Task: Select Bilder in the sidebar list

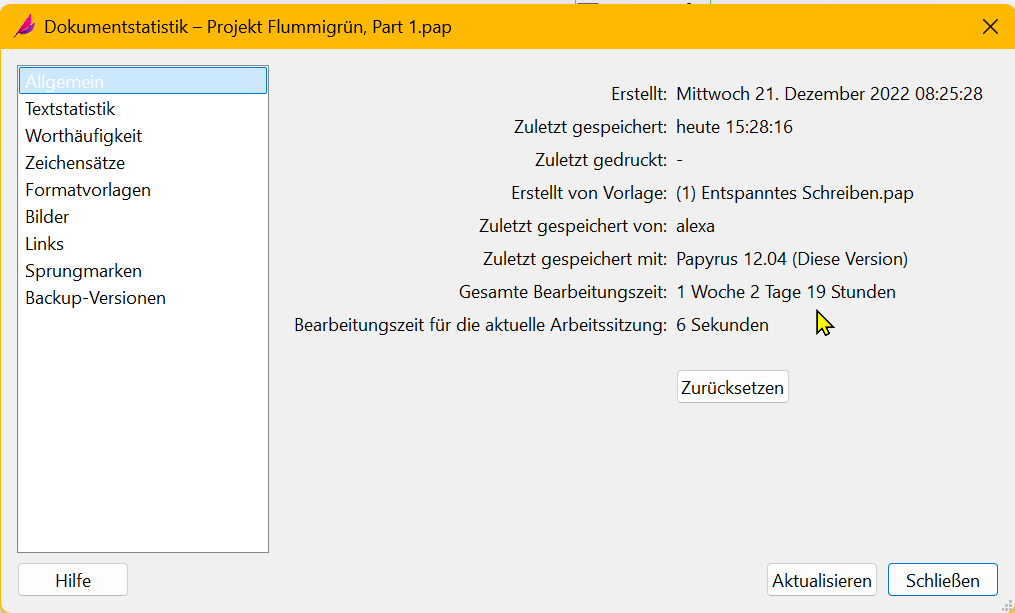Action: coord(47,217)
